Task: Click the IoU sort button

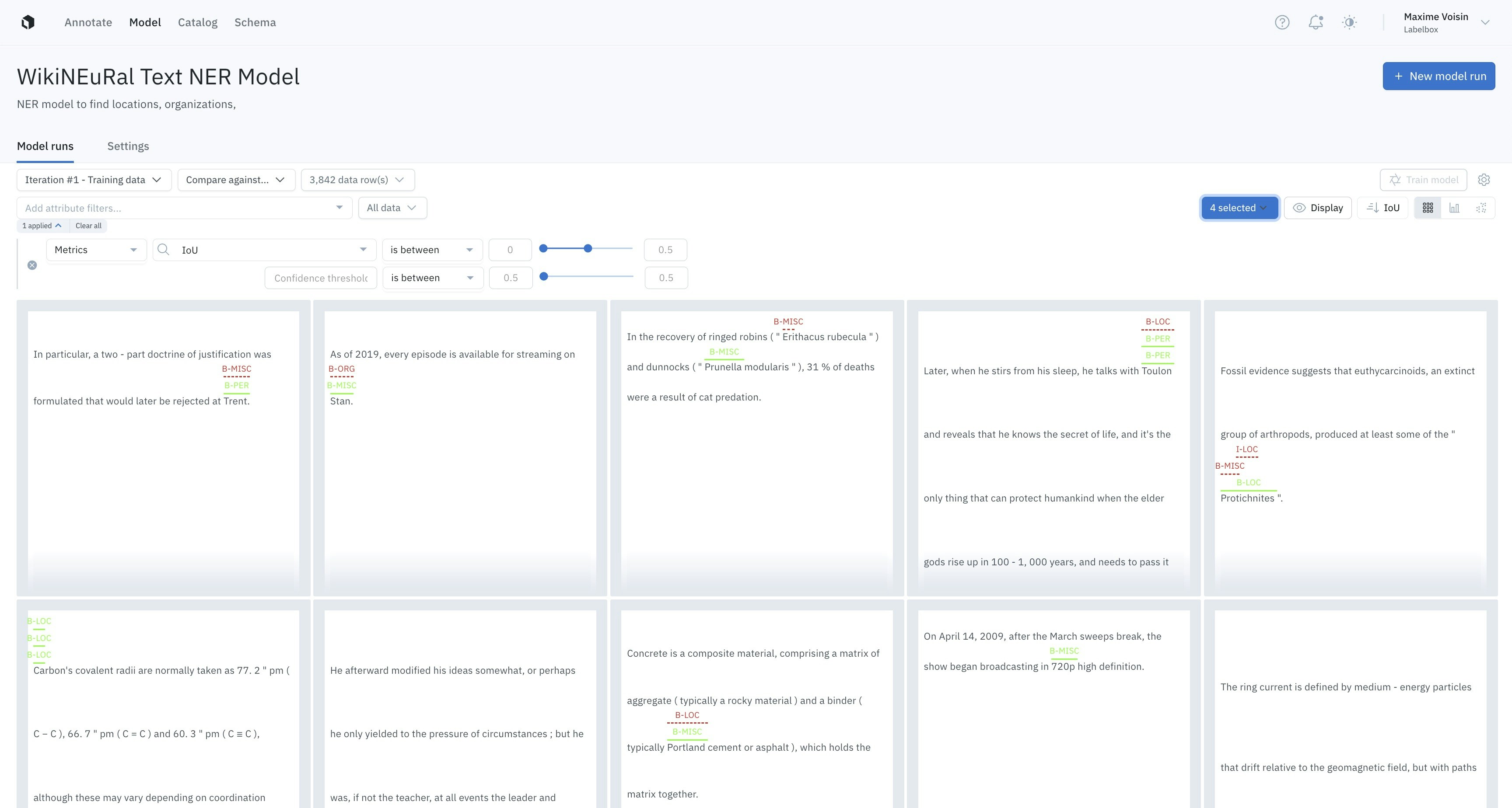Action: click(1383, 208)
